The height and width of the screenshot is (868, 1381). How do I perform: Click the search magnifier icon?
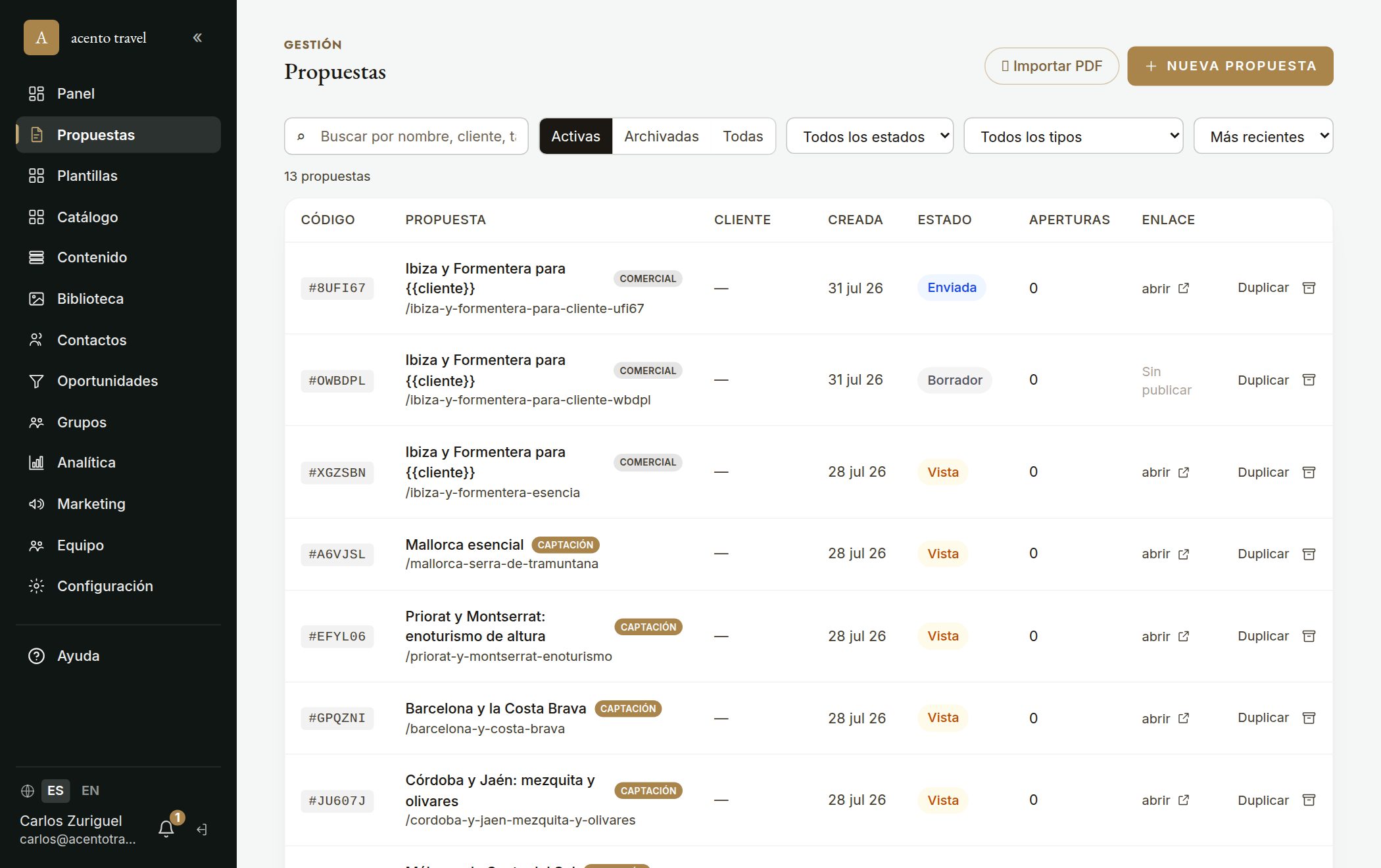point(301,137)
